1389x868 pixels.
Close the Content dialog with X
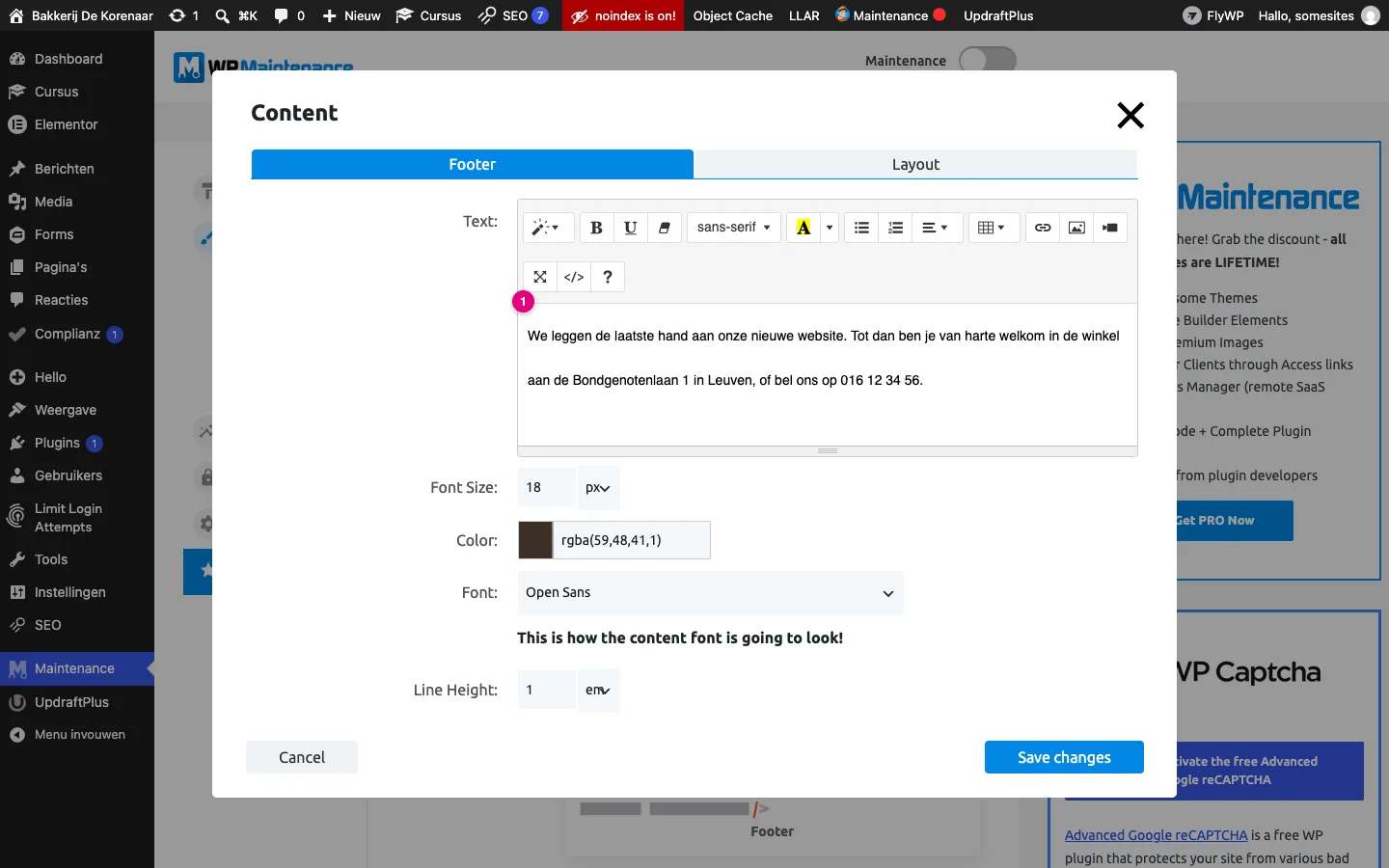[1130, 116]
